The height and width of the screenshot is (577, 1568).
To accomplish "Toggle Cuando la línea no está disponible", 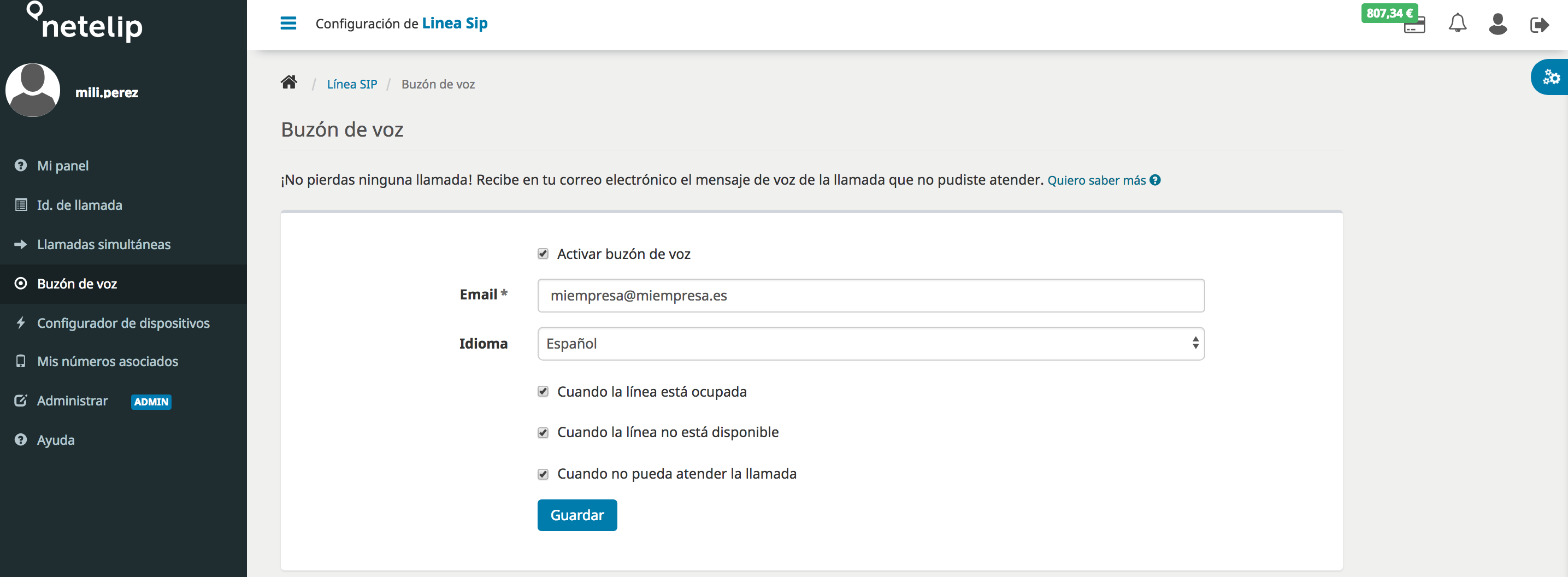I will [x=543, y=432].
